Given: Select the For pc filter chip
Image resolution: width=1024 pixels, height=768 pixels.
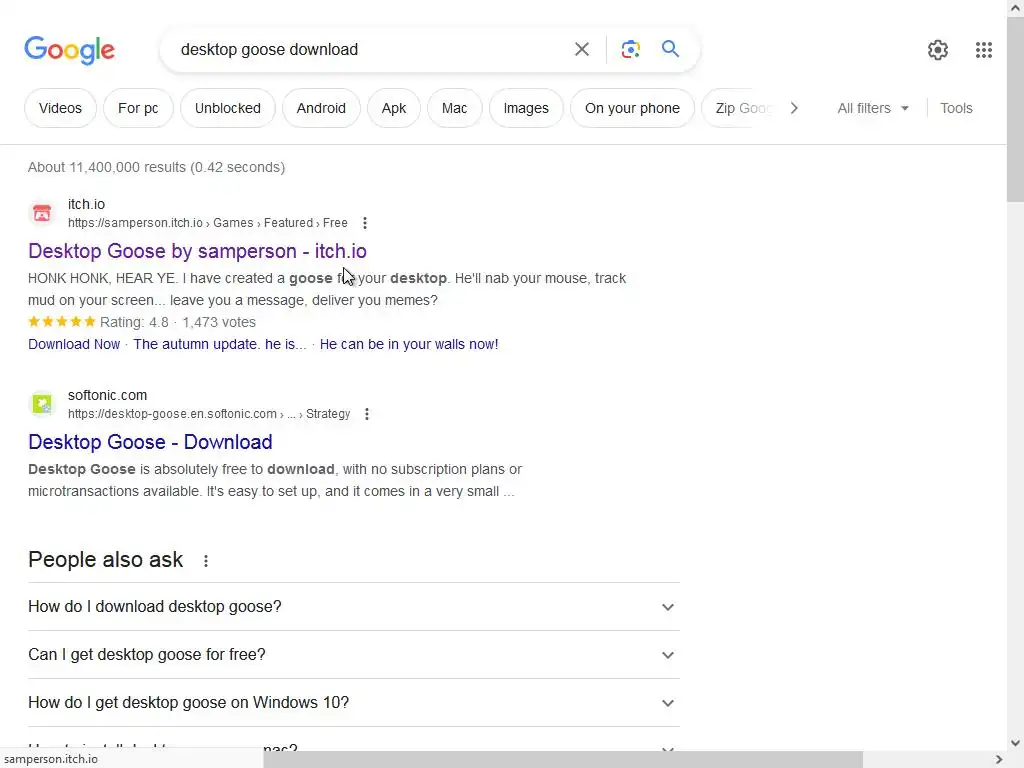Looking at the screenshot, I should pyautogui.click(x=138, y=108).
